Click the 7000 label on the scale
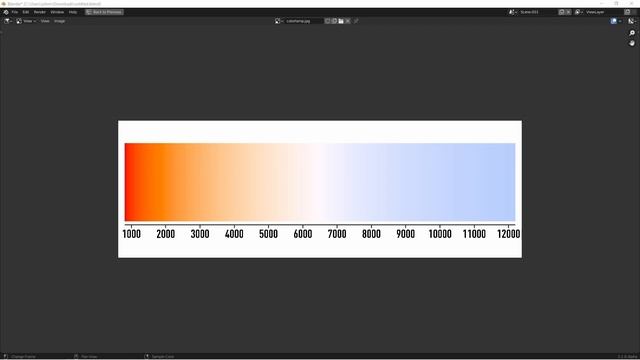The height and width of the screenshot is (360, 640). 337,234
